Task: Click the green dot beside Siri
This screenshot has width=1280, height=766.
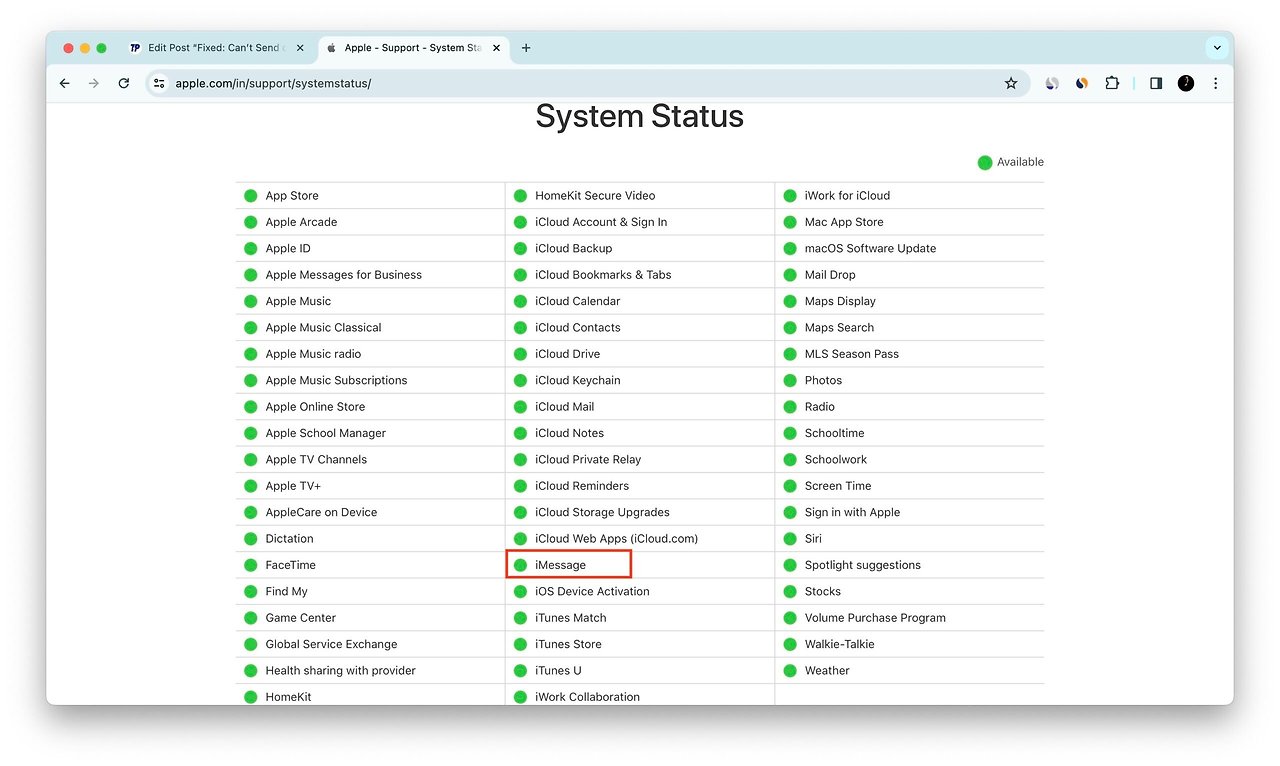Action: pos(790,539)
